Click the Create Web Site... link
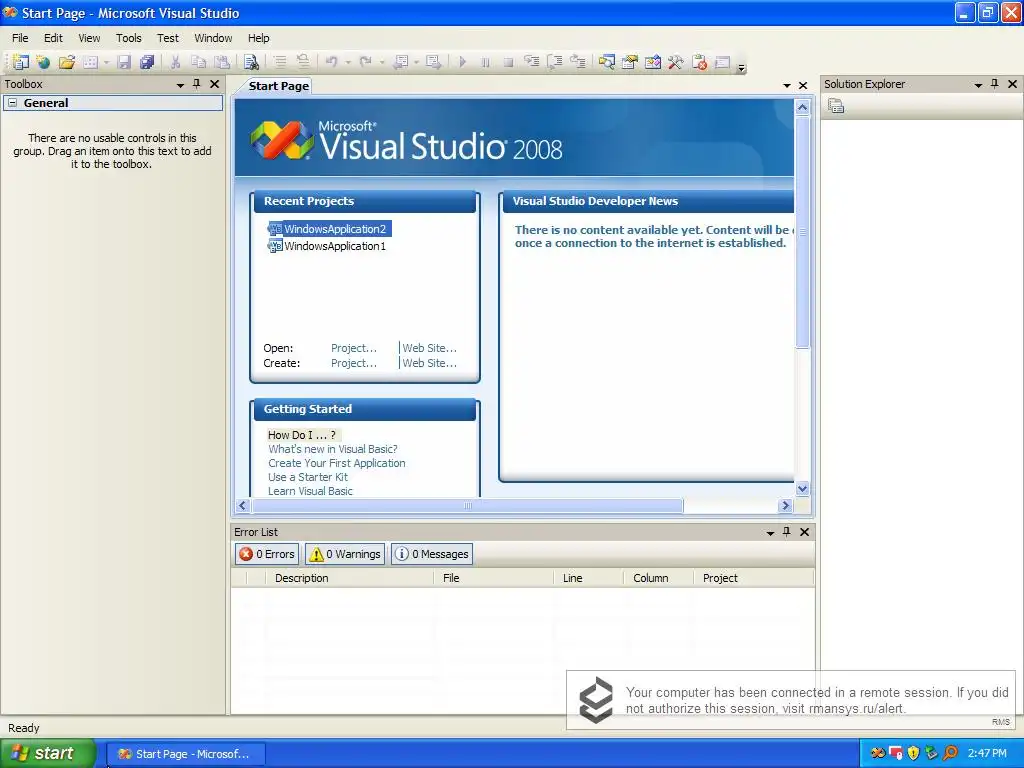The height and width of the screenshot is (768, 1024). click(x=430, y=363)
